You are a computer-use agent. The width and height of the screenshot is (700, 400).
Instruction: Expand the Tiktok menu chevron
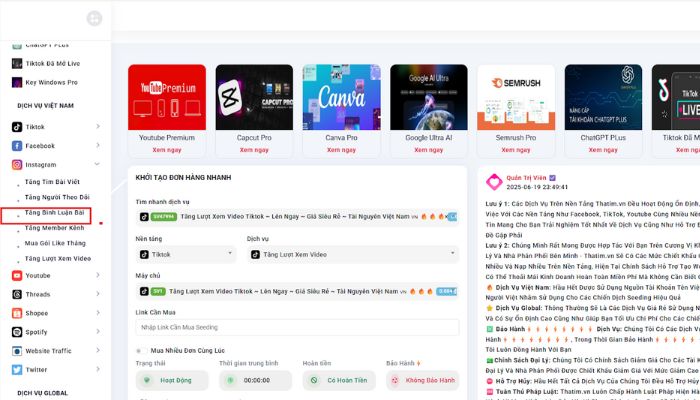(98, 126)
